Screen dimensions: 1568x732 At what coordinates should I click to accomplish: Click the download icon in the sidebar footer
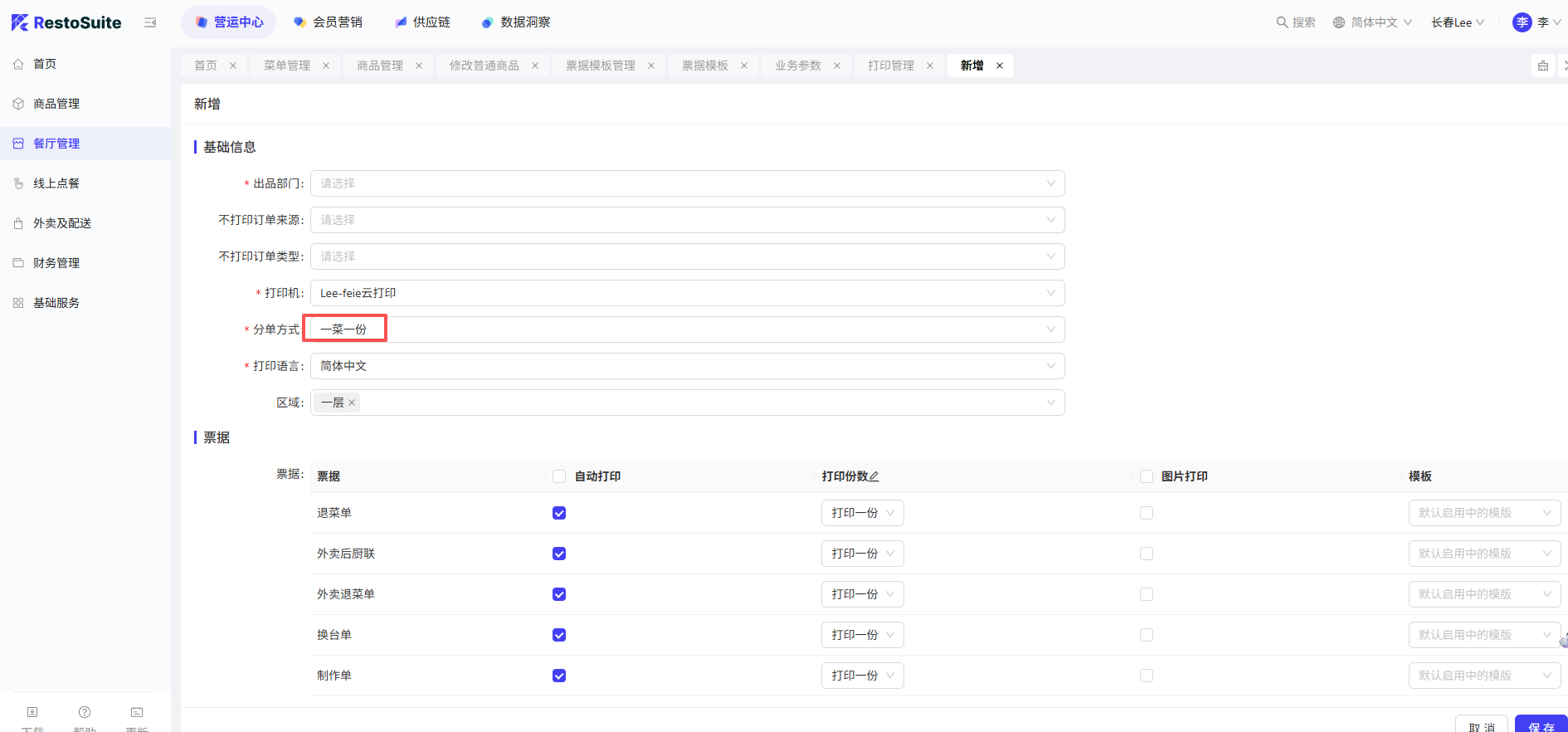32,712
